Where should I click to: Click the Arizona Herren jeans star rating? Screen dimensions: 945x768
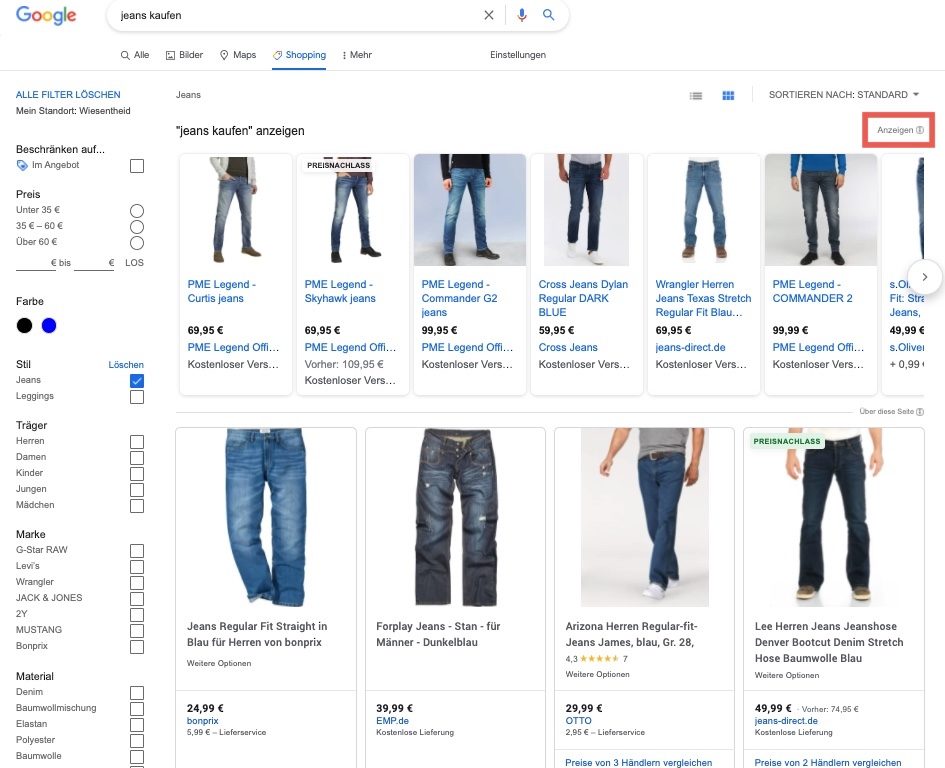[x=599, y=659]
